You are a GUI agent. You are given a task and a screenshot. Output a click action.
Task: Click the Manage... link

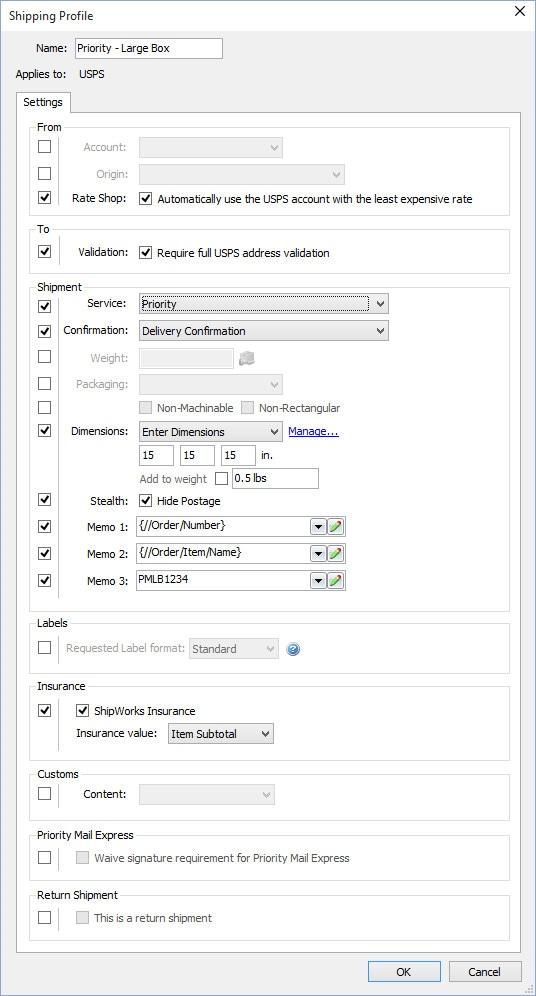(313, 431)
